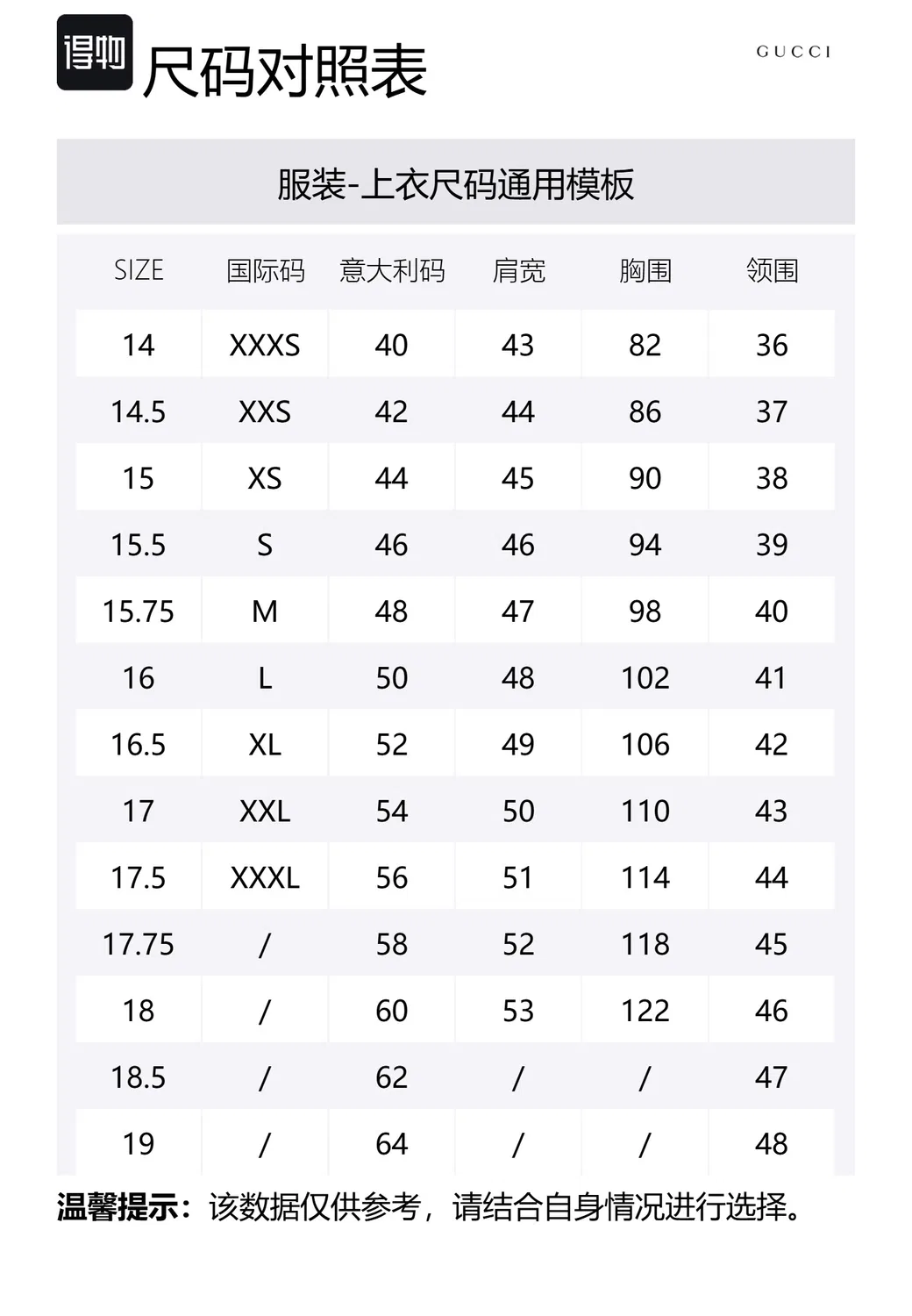Click the SIZE column header

pyautogui.click(x=139, y=270)
